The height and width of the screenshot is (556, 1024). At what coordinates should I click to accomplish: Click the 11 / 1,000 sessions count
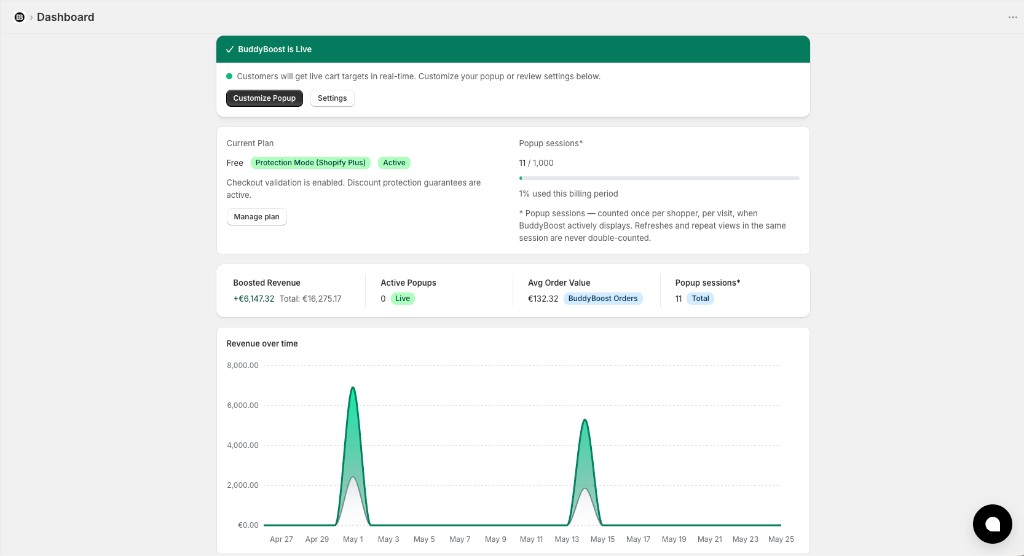pos(536,163)
